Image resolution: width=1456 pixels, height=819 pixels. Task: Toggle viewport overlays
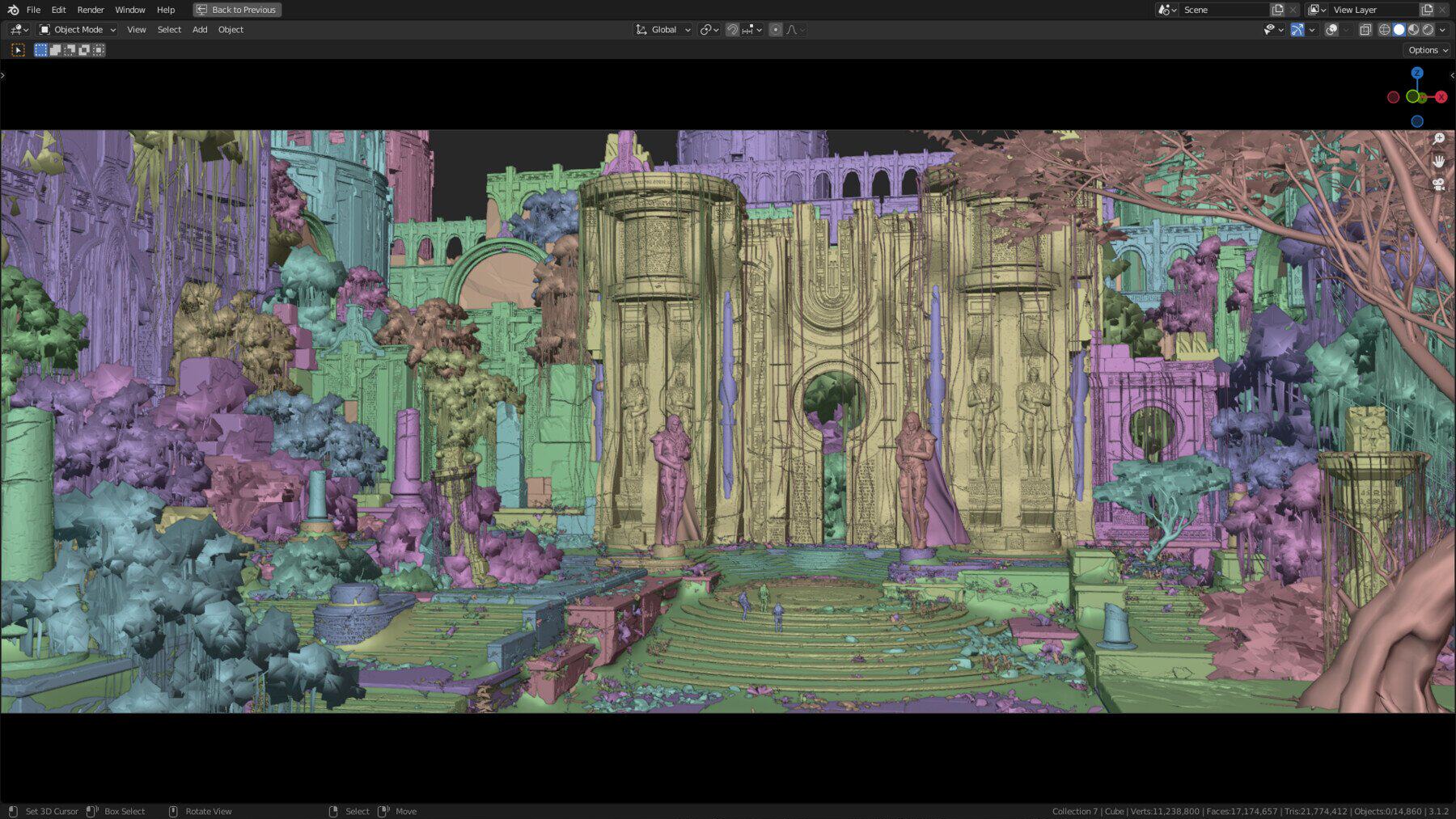click(1331, 30)
